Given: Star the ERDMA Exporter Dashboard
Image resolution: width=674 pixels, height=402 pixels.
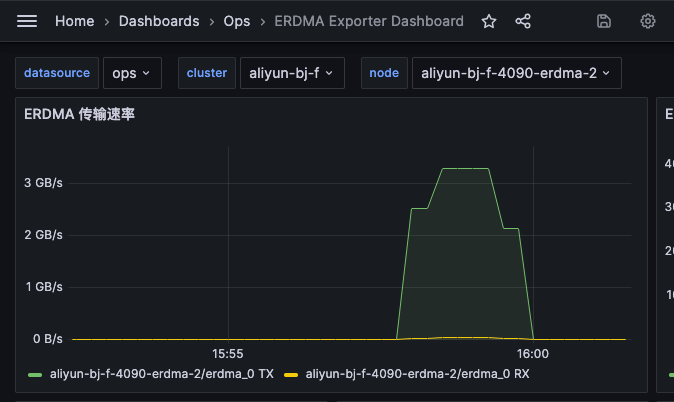Looking at the screenshot, I should (488, 21).
